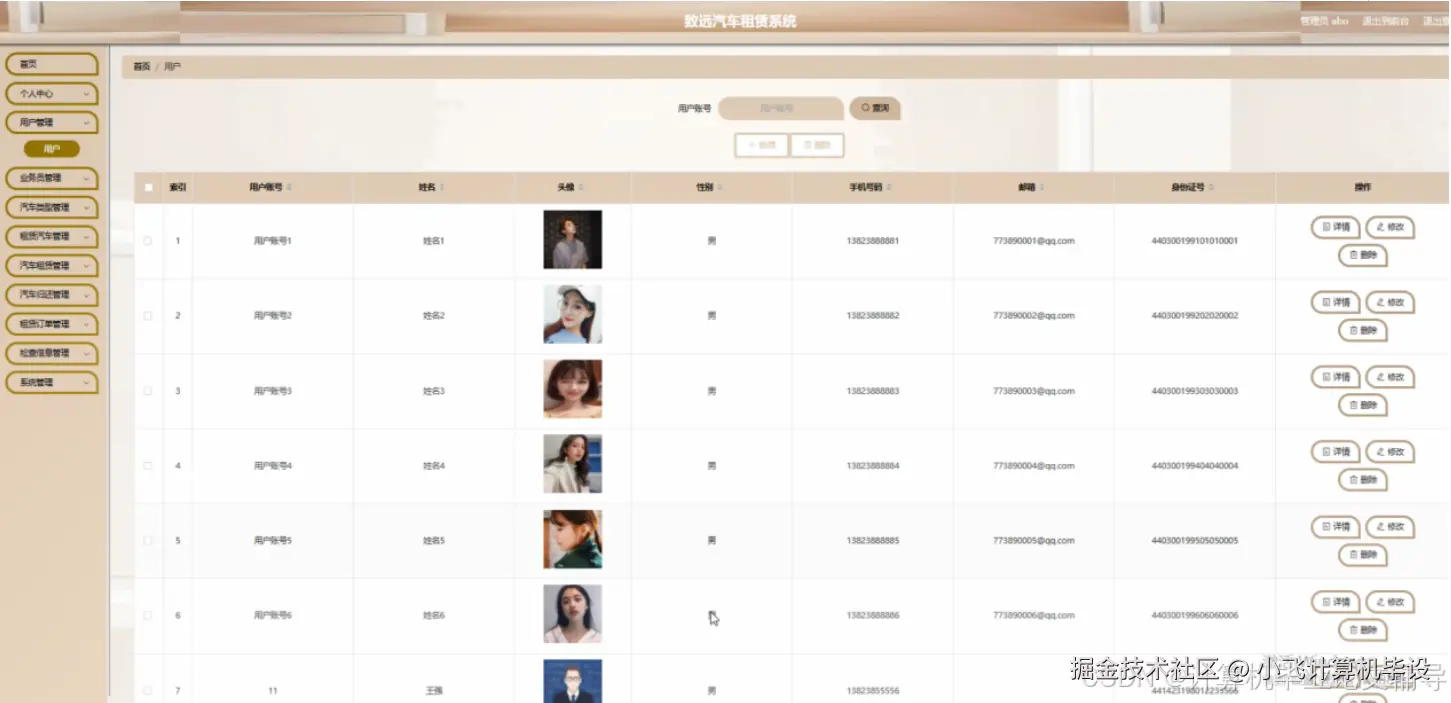Screen dimensions: 1451x703
Task: Click 修改 for 用户账号6
Action: click(1390, 602)
